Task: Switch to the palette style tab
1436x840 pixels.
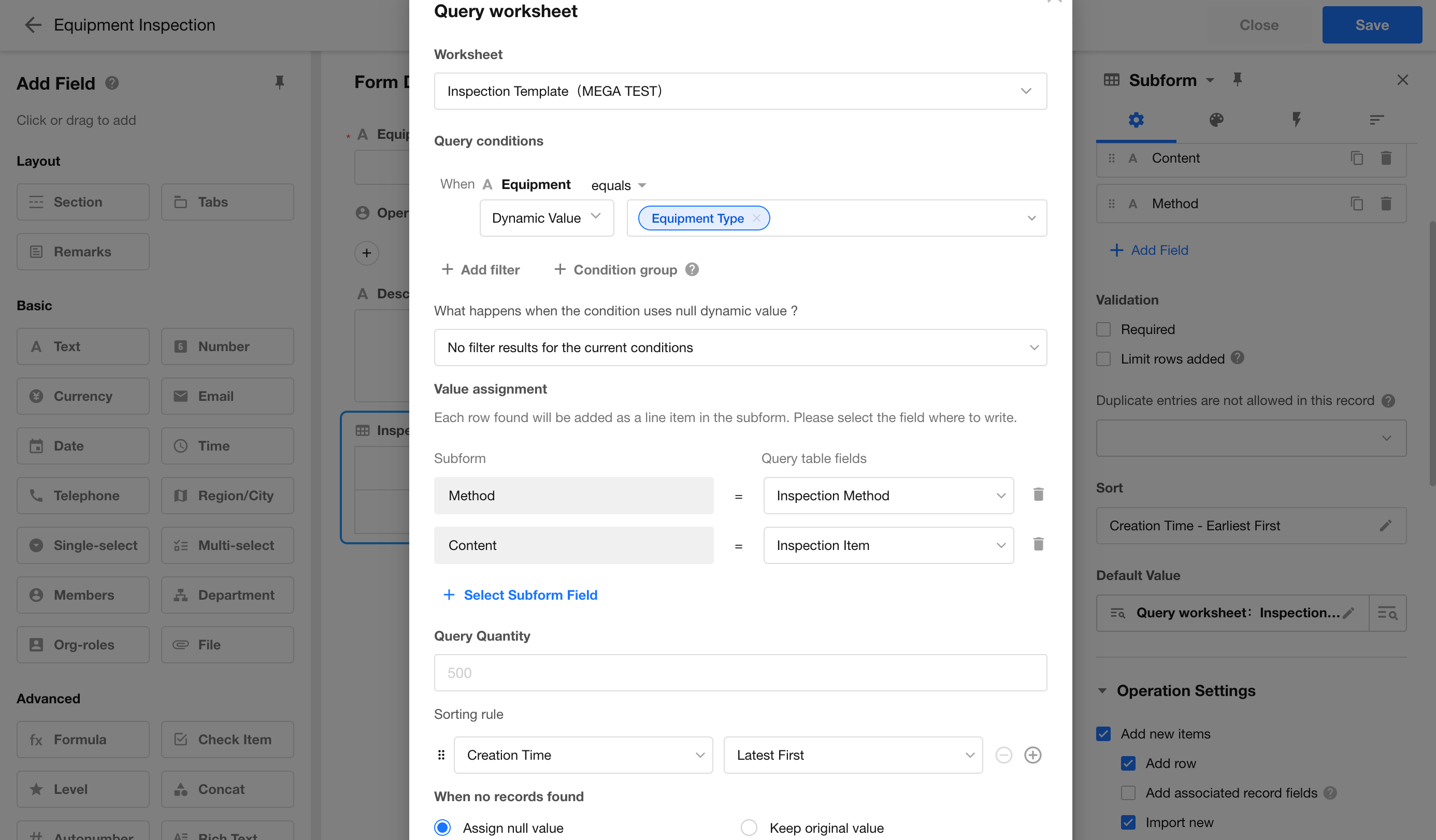Action: (1216, 120)
